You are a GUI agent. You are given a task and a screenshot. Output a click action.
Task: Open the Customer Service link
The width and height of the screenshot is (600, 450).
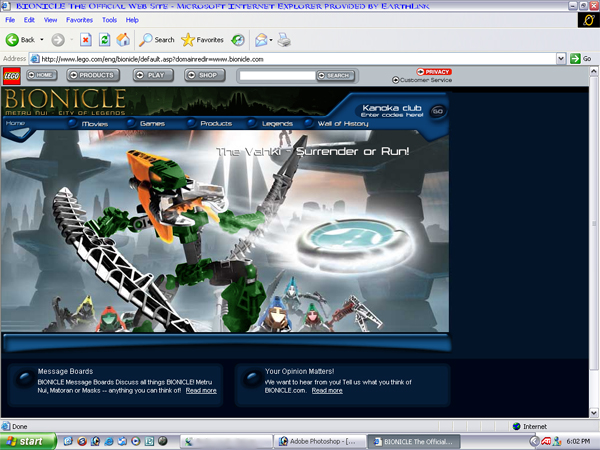(422, 80)
